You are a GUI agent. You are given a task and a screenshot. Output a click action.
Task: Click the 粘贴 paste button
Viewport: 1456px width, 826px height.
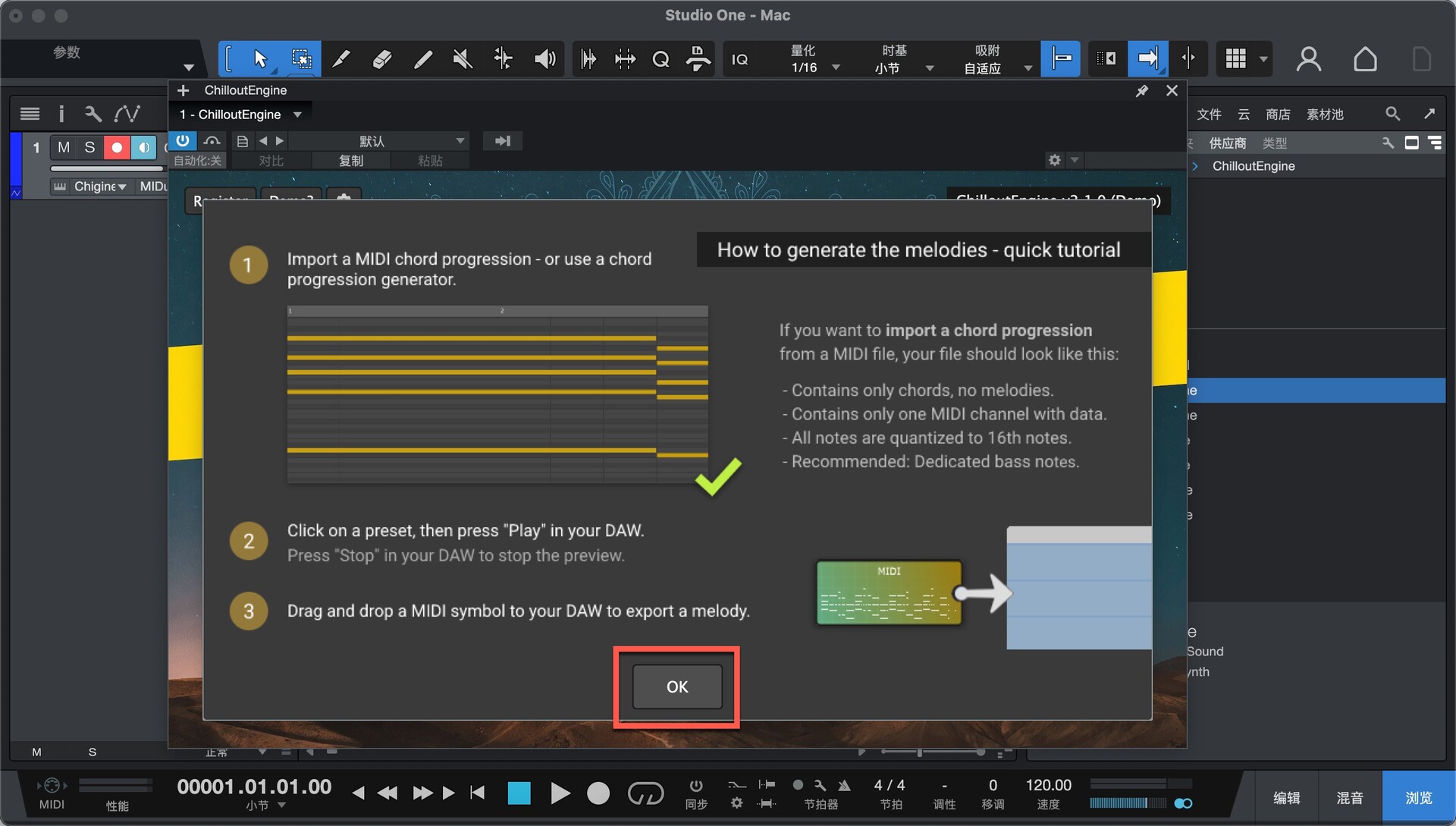[430, 161]
